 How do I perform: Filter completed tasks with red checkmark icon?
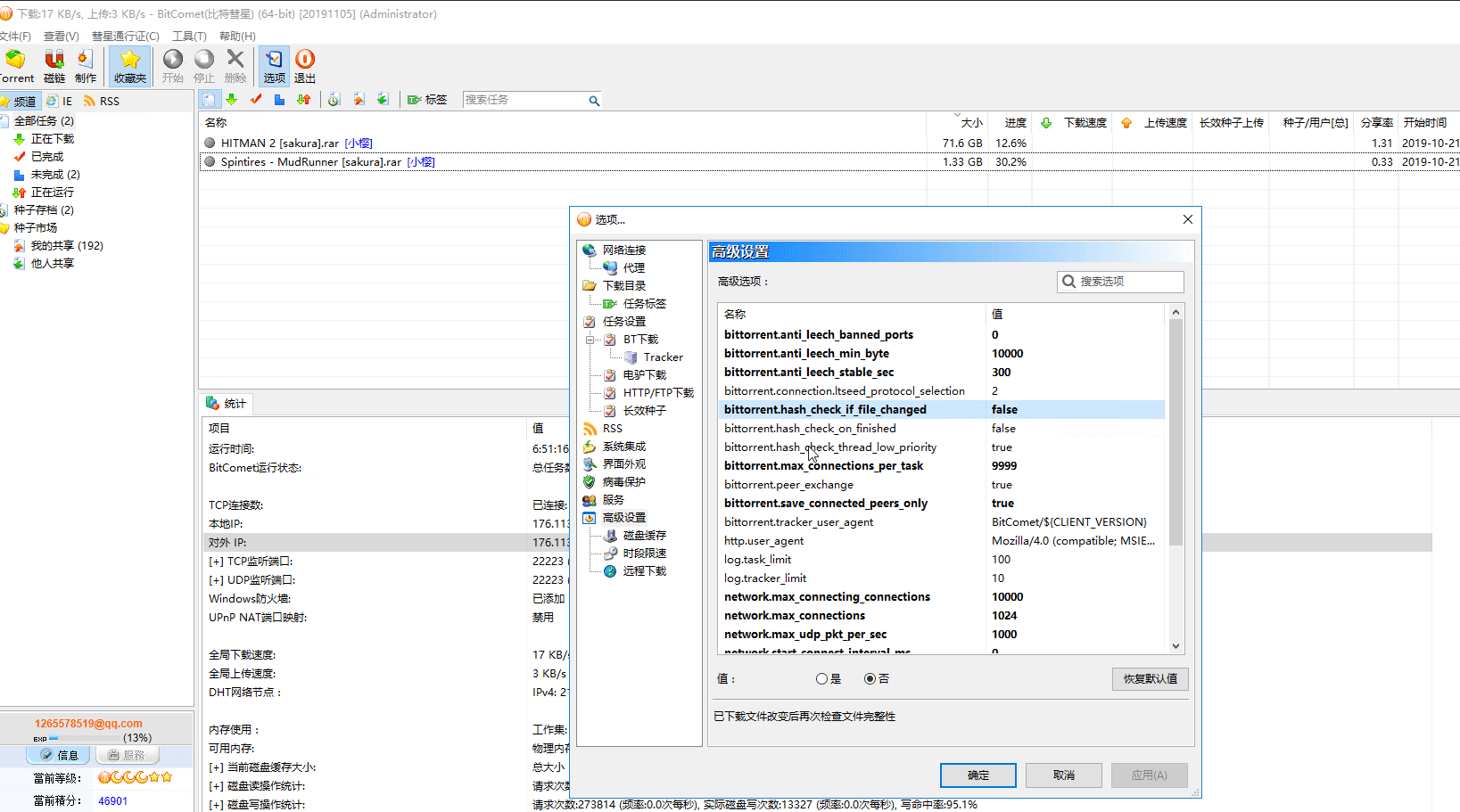click(x=256, y=100)
